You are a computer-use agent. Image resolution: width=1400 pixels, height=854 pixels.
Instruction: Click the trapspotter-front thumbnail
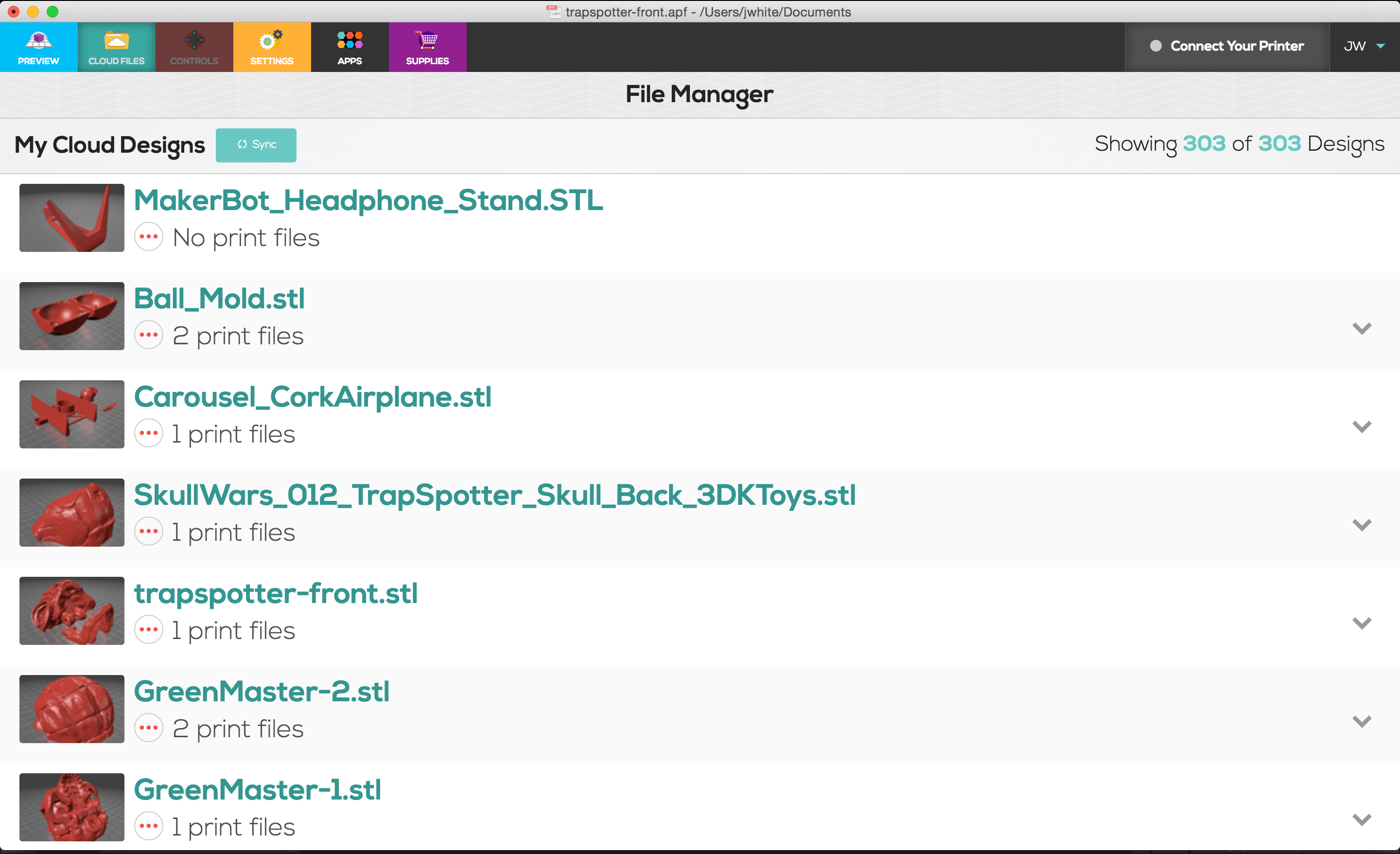pos(71,611)
